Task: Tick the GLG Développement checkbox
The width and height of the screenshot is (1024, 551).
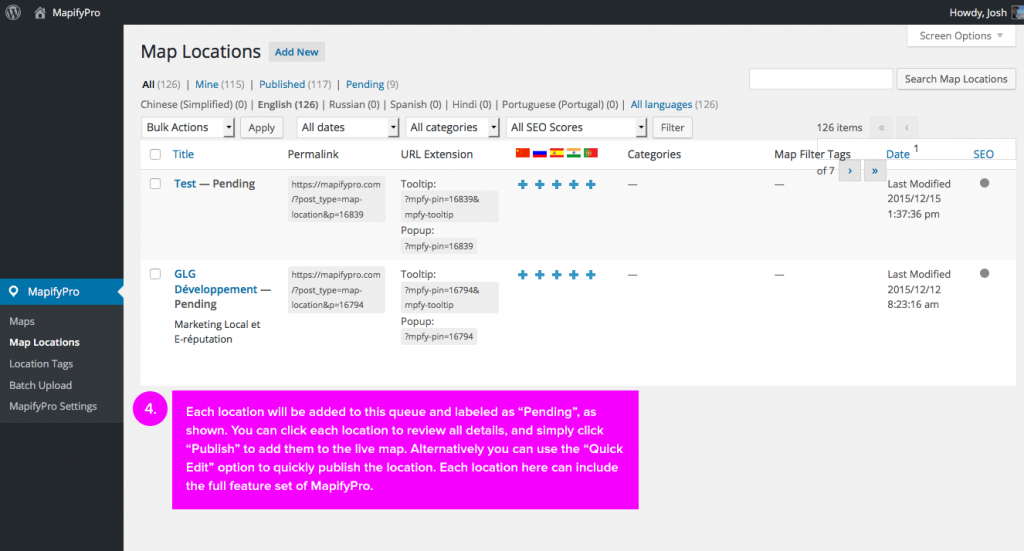Action: tap(155, 274)
